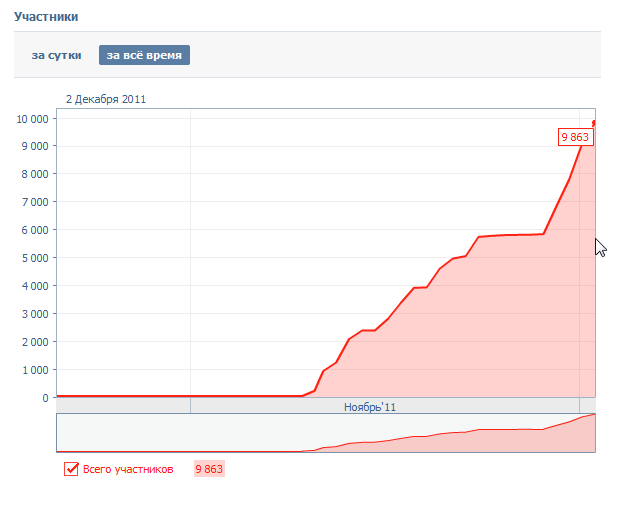Click the 0 y-axis label

coord(45,398)
